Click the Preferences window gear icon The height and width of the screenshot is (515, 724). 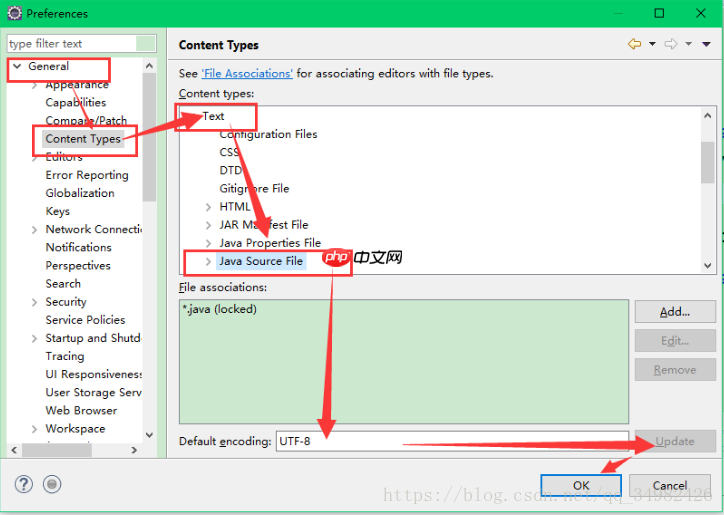coord(15,13)
